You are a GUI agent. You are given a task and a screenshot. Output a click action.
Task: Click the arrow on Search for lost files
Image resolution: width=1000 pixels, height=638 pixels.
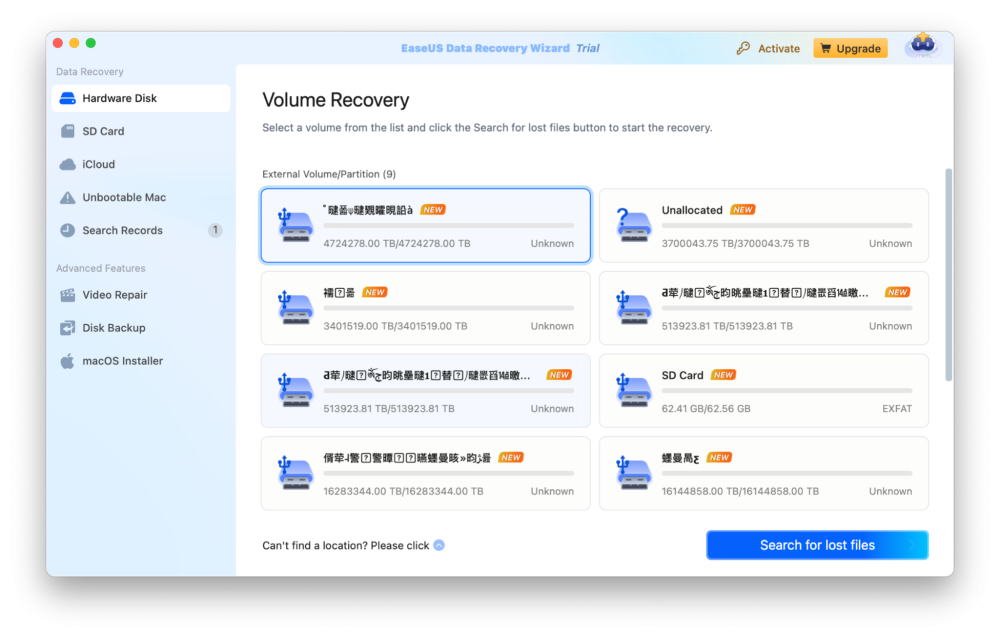[x=912, y=545]
